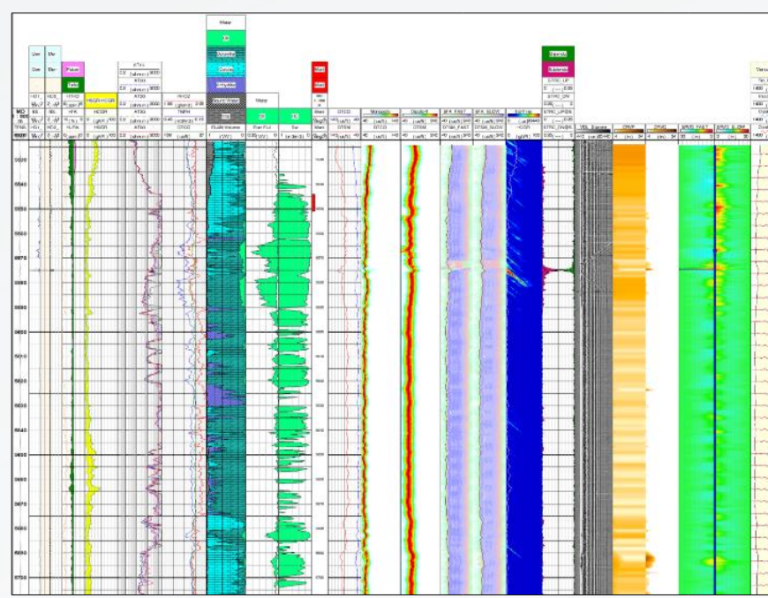
Task: Click the yellow HSGR+HCGR track header
Action: [103, 101]
